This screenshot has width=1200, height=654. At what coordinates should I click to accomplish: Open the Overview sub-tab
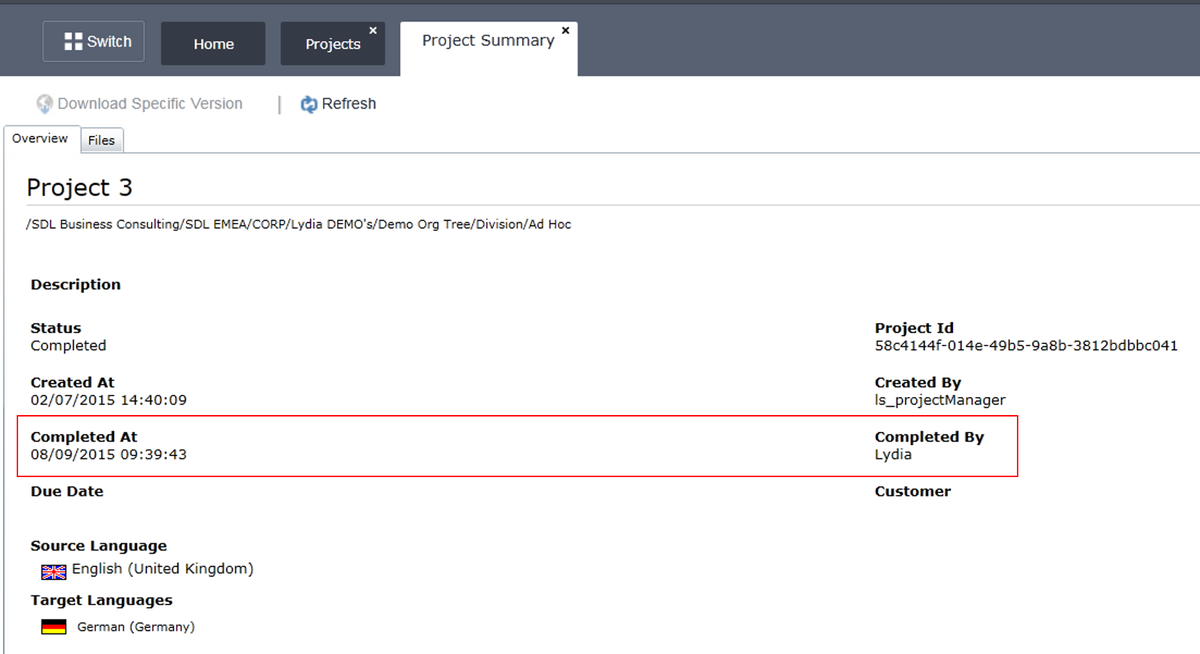40,139
